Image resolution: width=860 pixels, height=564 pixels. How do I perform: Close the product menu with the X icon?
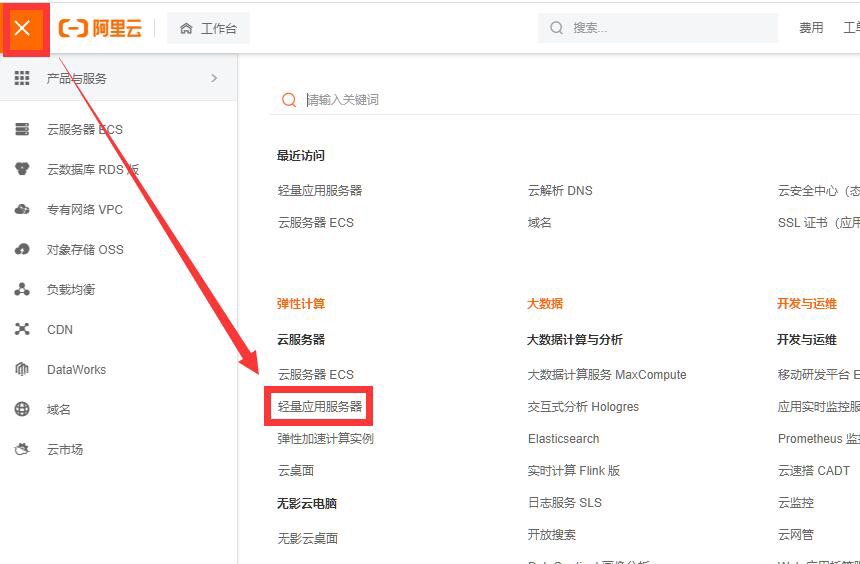click(x=22, y=27)
